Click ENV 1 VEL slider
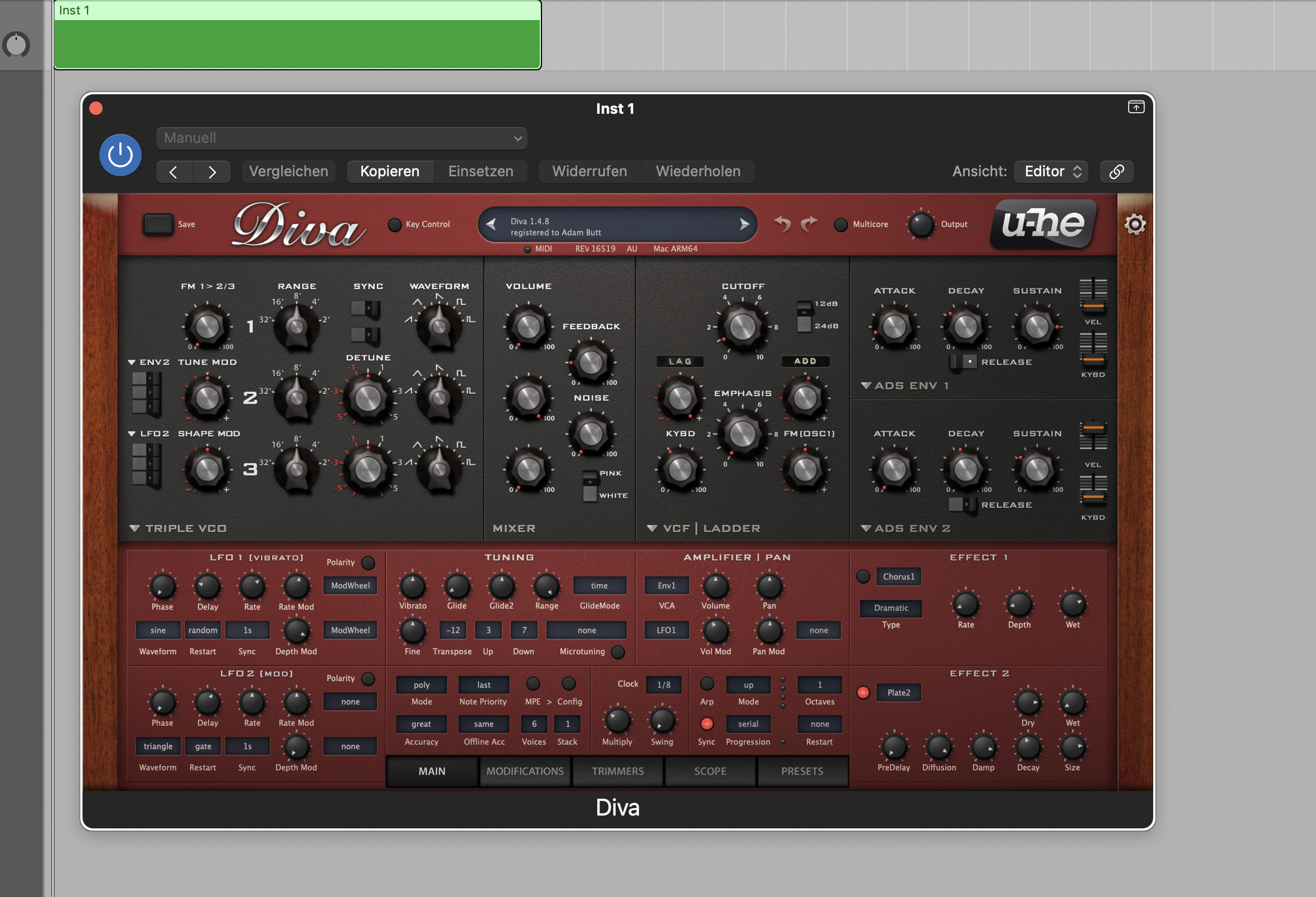The width and height of the screenshot is (1316, 897). (1093, 297)
